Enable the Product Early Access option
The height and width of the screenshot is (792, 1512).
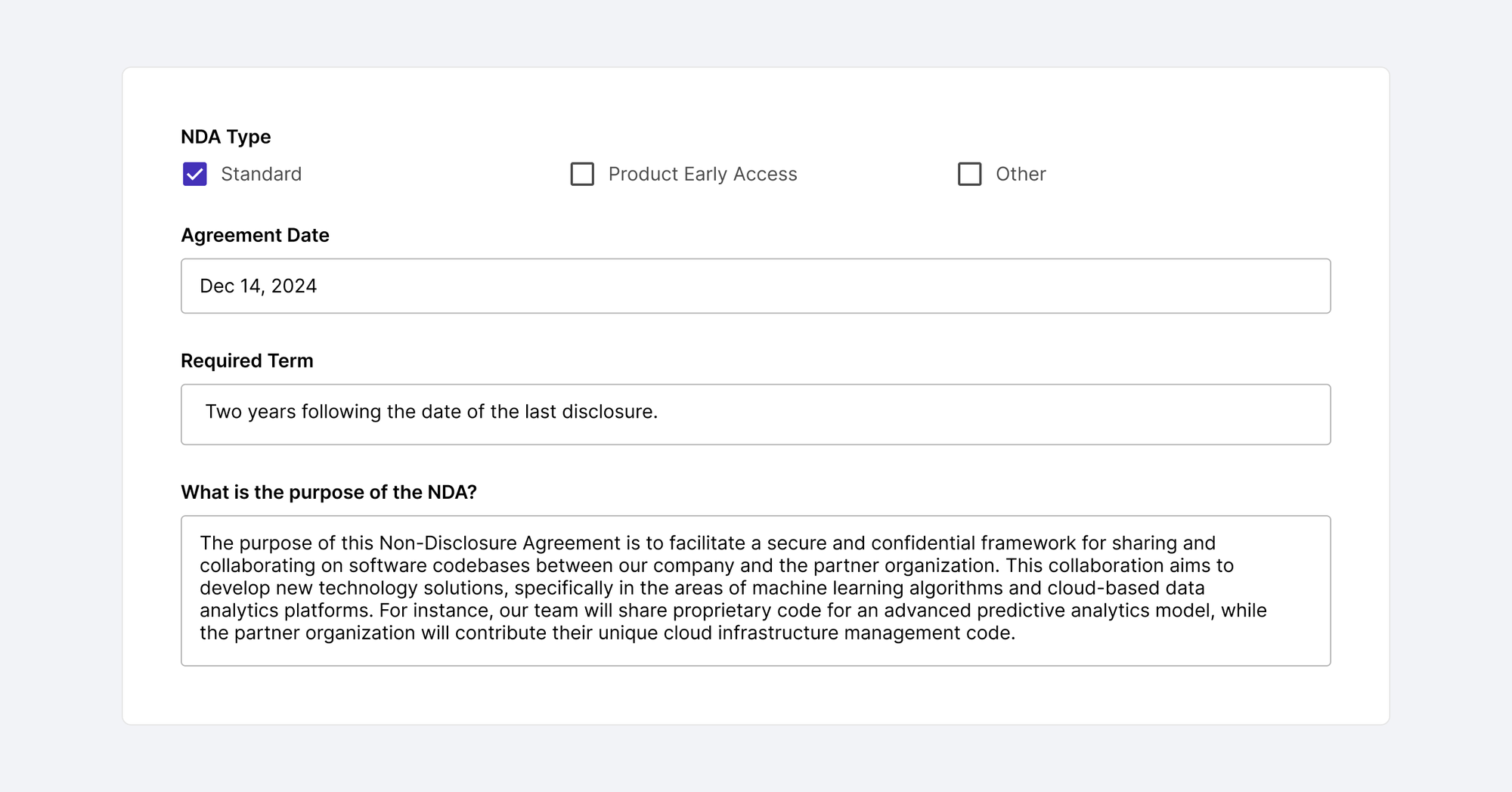(582, 174)
